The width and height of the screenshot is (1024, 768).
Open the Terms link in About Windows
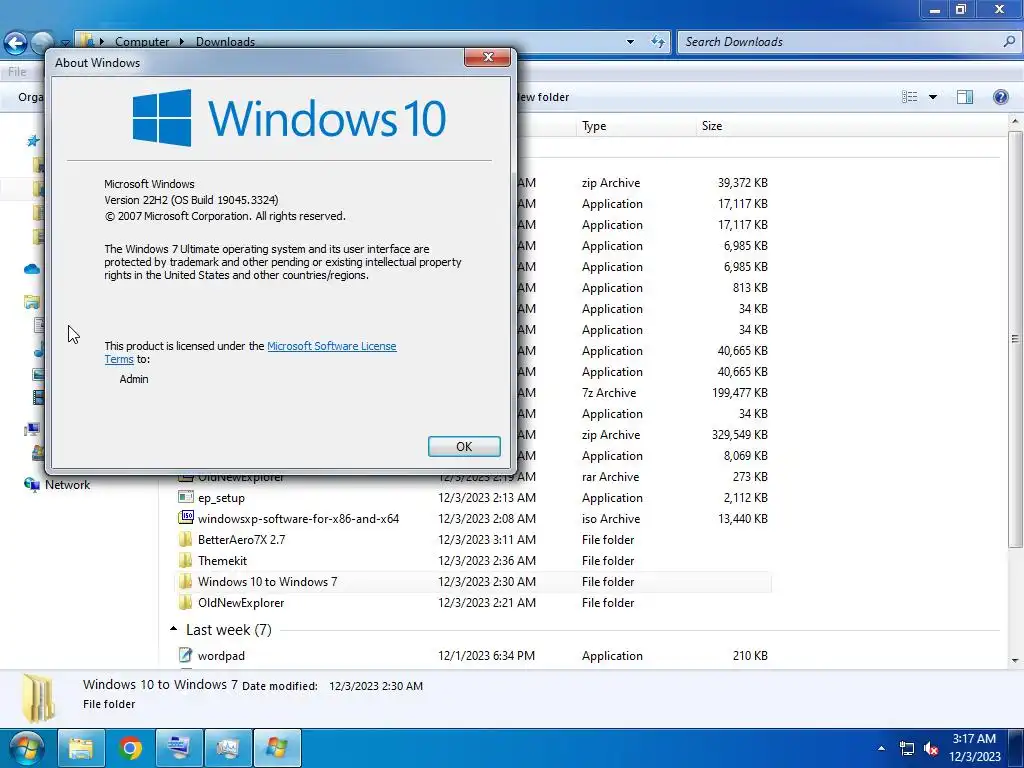coord(119,359)
